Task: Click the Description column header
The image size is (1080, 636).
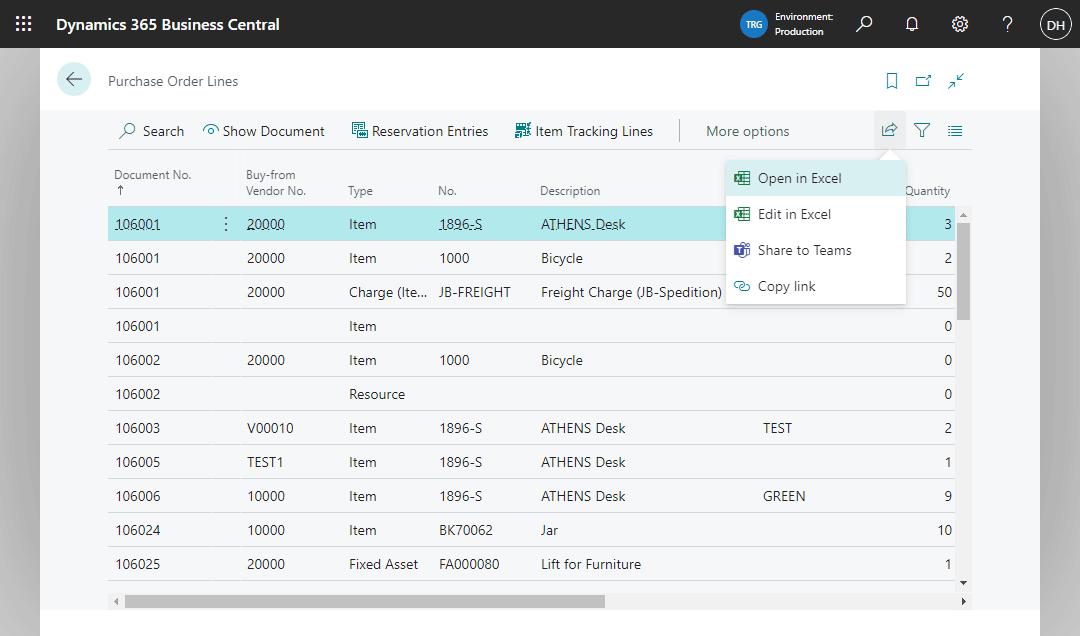Action: (570, 191)
